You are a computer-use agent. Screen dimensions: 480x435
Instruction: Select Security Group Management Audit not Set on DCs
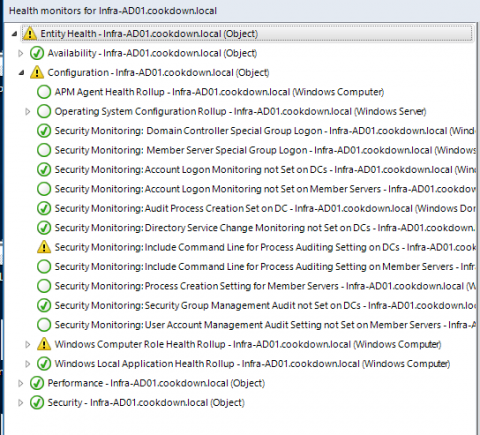pos(265,305)
